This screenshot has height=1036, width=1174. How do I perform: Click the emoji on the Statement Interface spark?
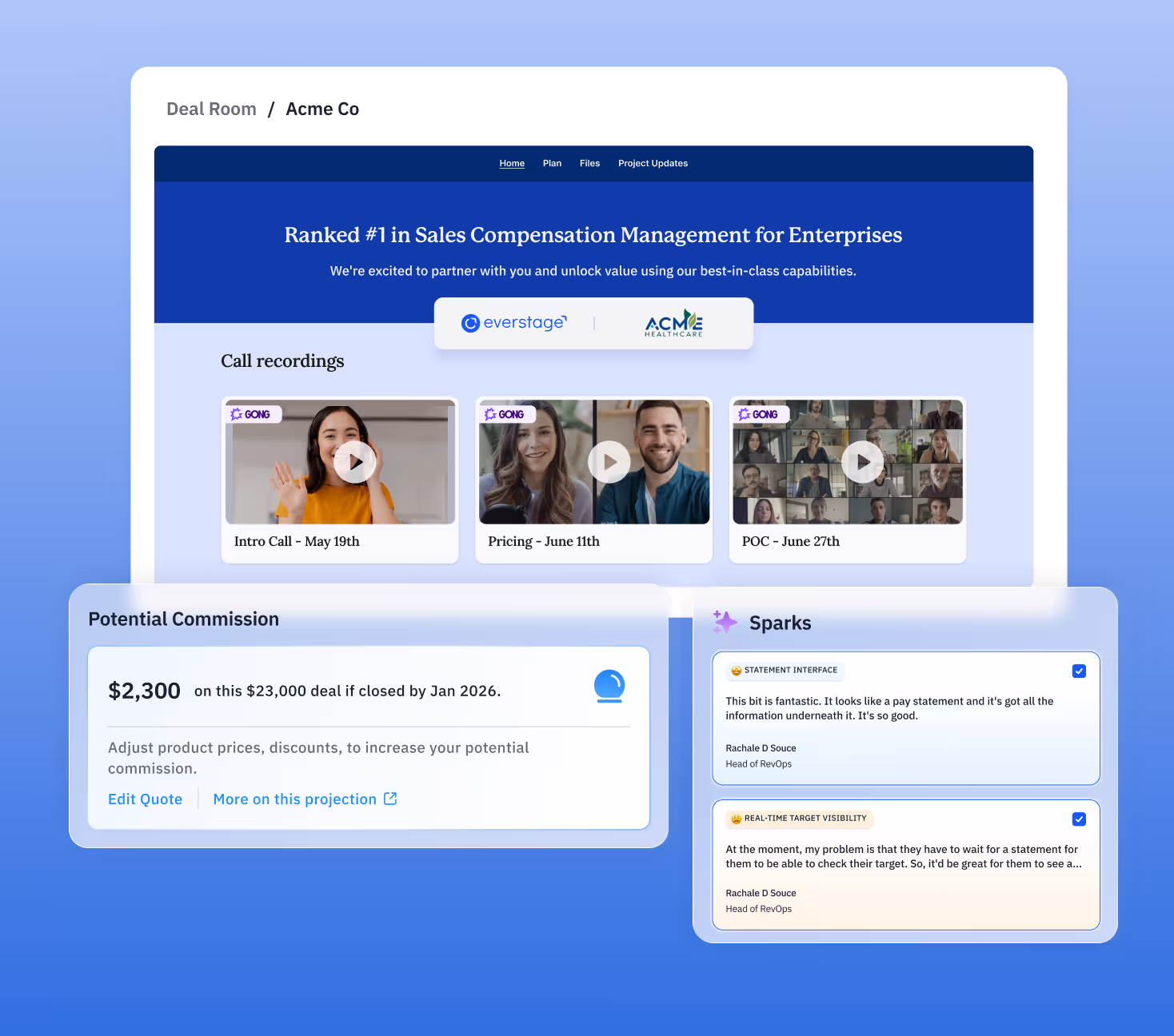(733, 671)
